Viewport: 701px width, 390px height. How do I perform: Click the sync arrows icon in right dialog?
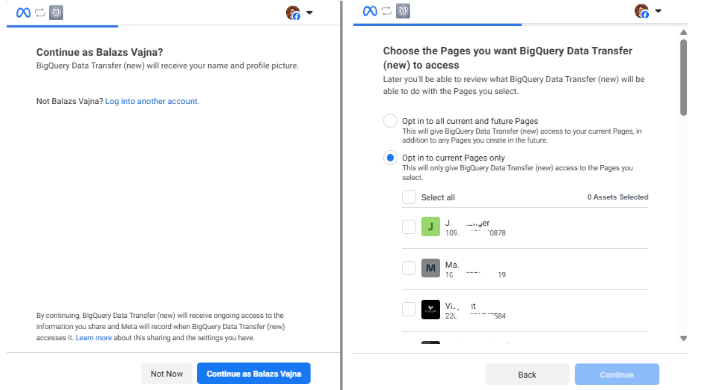tap(387, 11)
